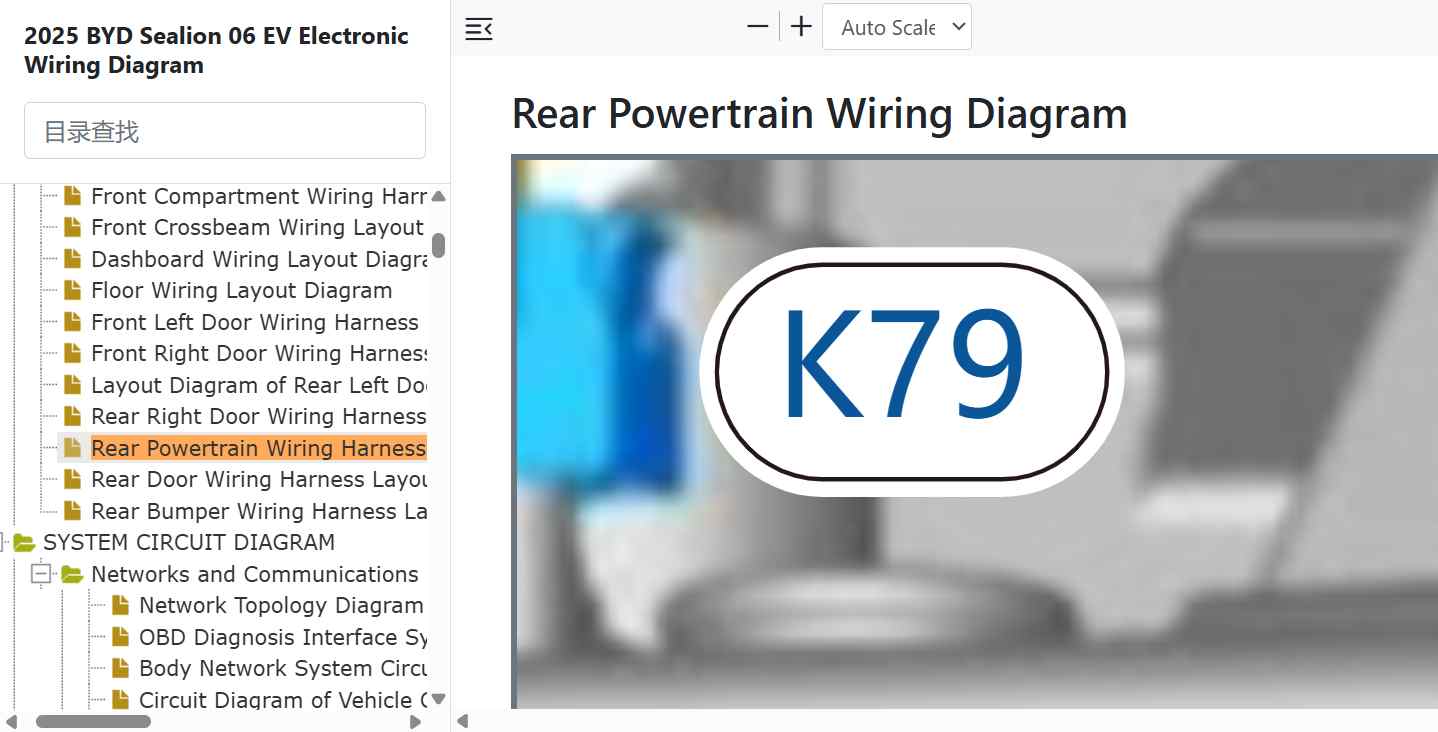Focus the 目录查找 search field

225,131
